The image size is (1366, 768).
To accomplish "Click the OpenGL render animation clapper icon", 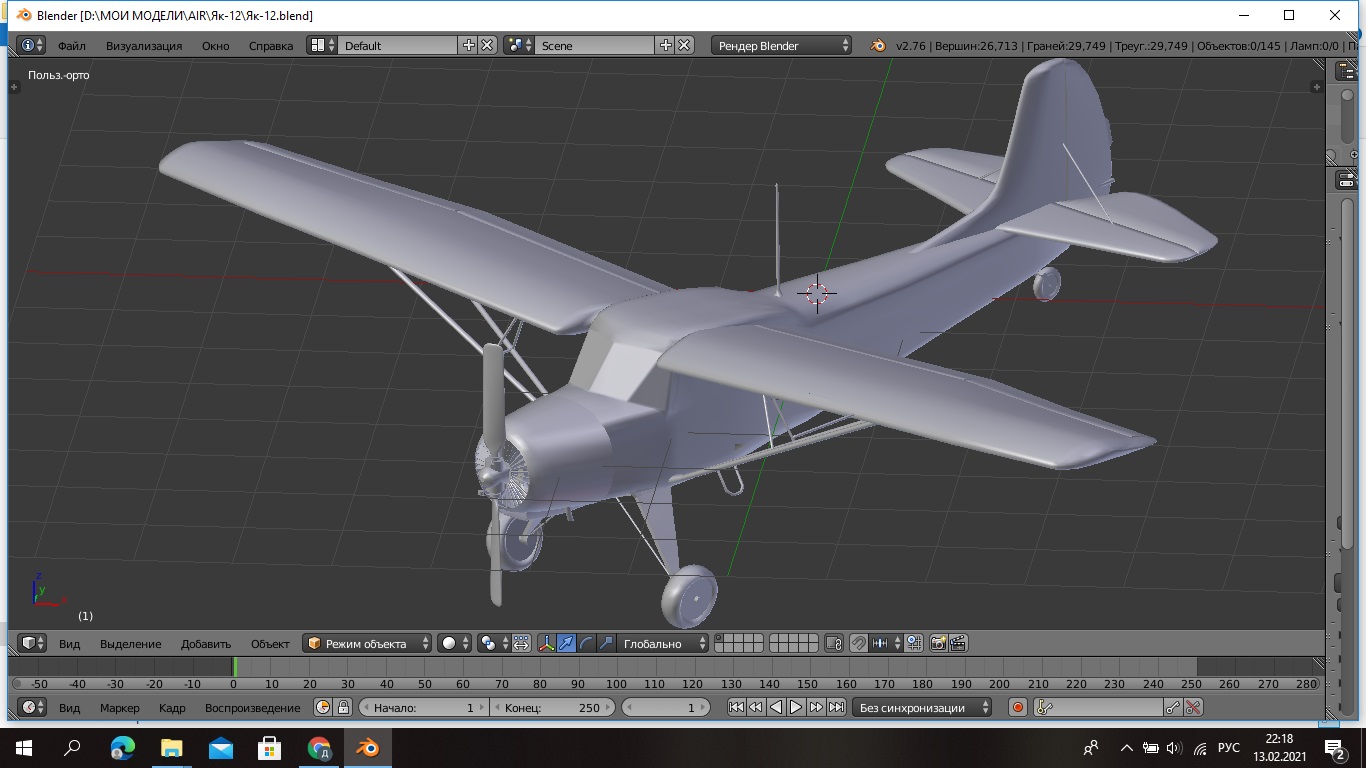I will [958, 644].
